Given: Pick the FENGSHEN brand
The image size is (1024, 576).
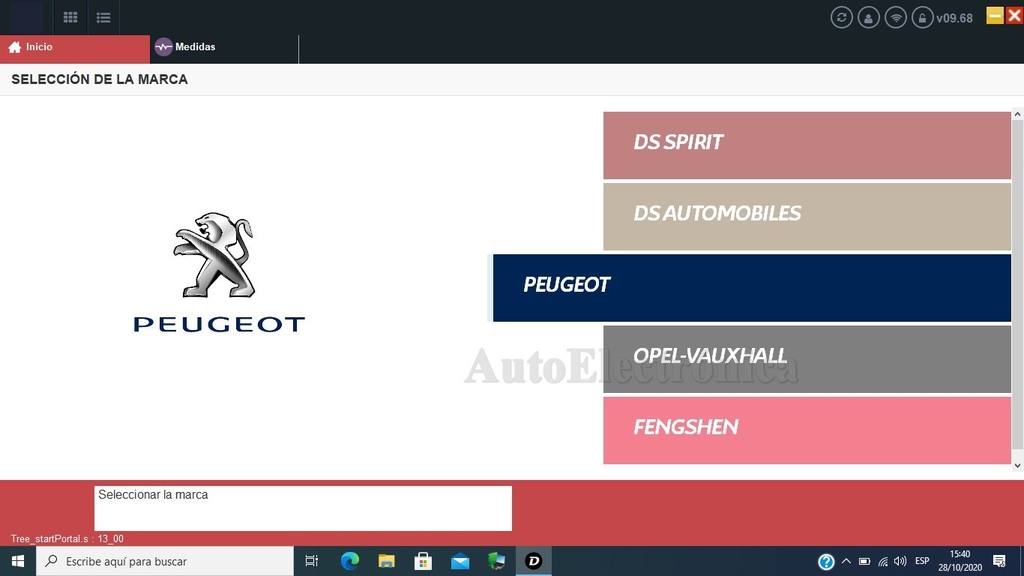Looking at the screenshot, I should coord(807,430).
